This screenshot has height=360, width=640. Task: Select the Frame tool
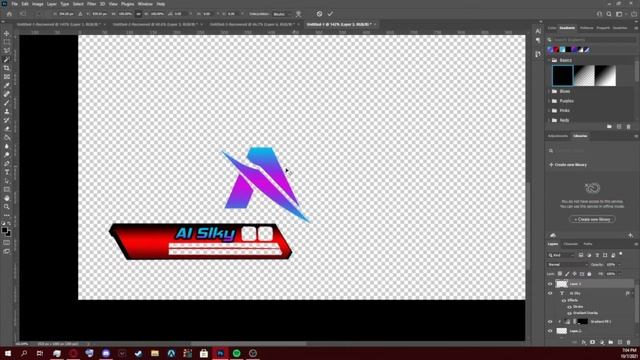click(7, 77)
